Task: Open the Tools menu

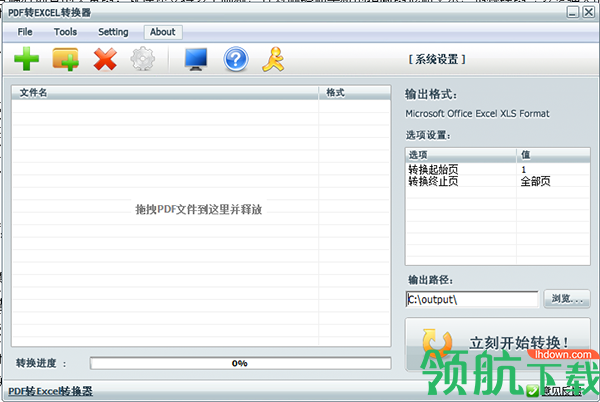Action: pos(65,32)
